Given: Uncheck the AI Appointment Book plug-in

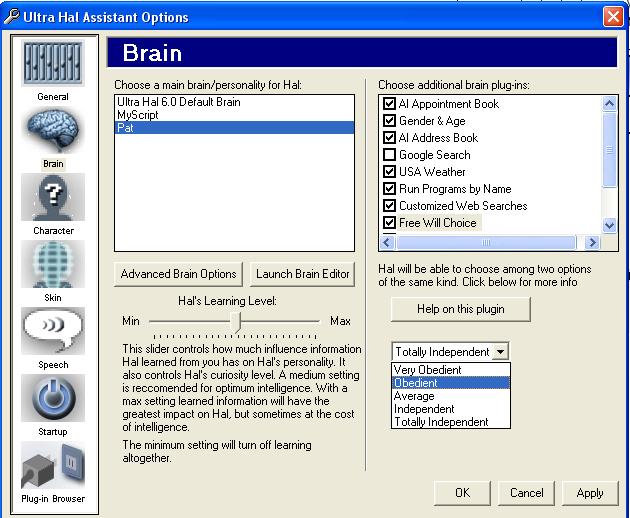Looking at the screenshot, I should [x=389, y=104].
